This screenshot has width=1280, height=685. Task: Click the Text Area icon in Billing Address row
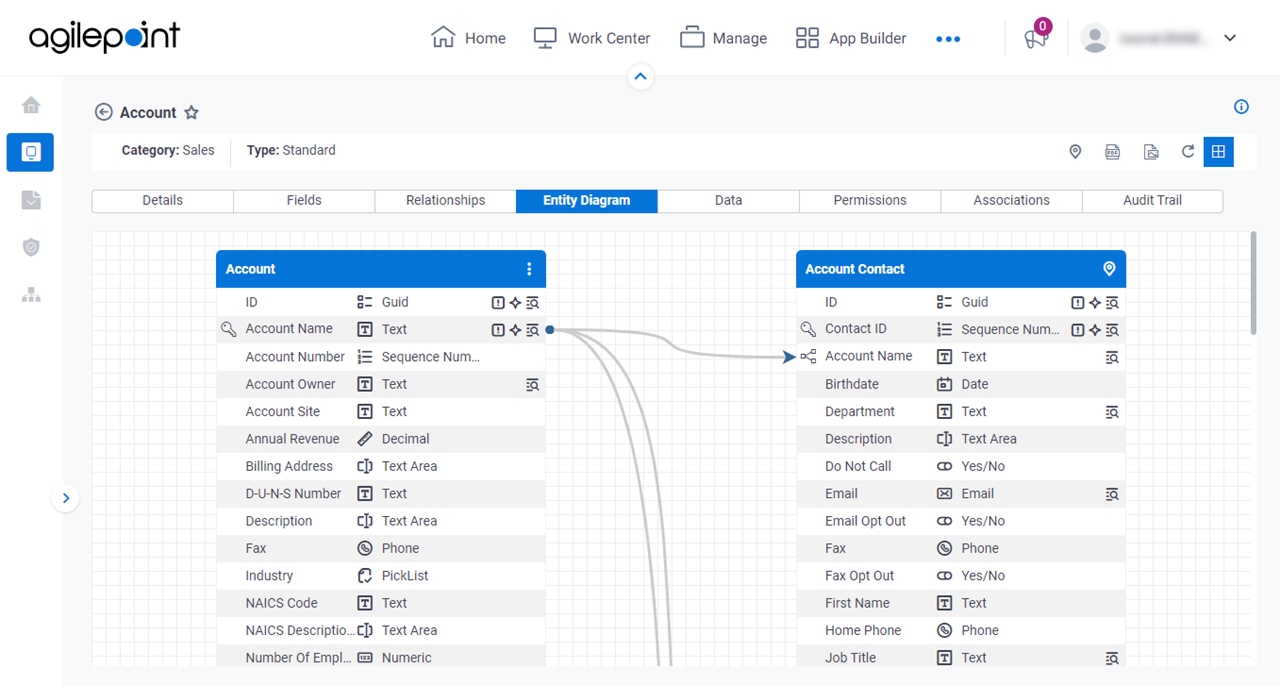tap(365, 466)
